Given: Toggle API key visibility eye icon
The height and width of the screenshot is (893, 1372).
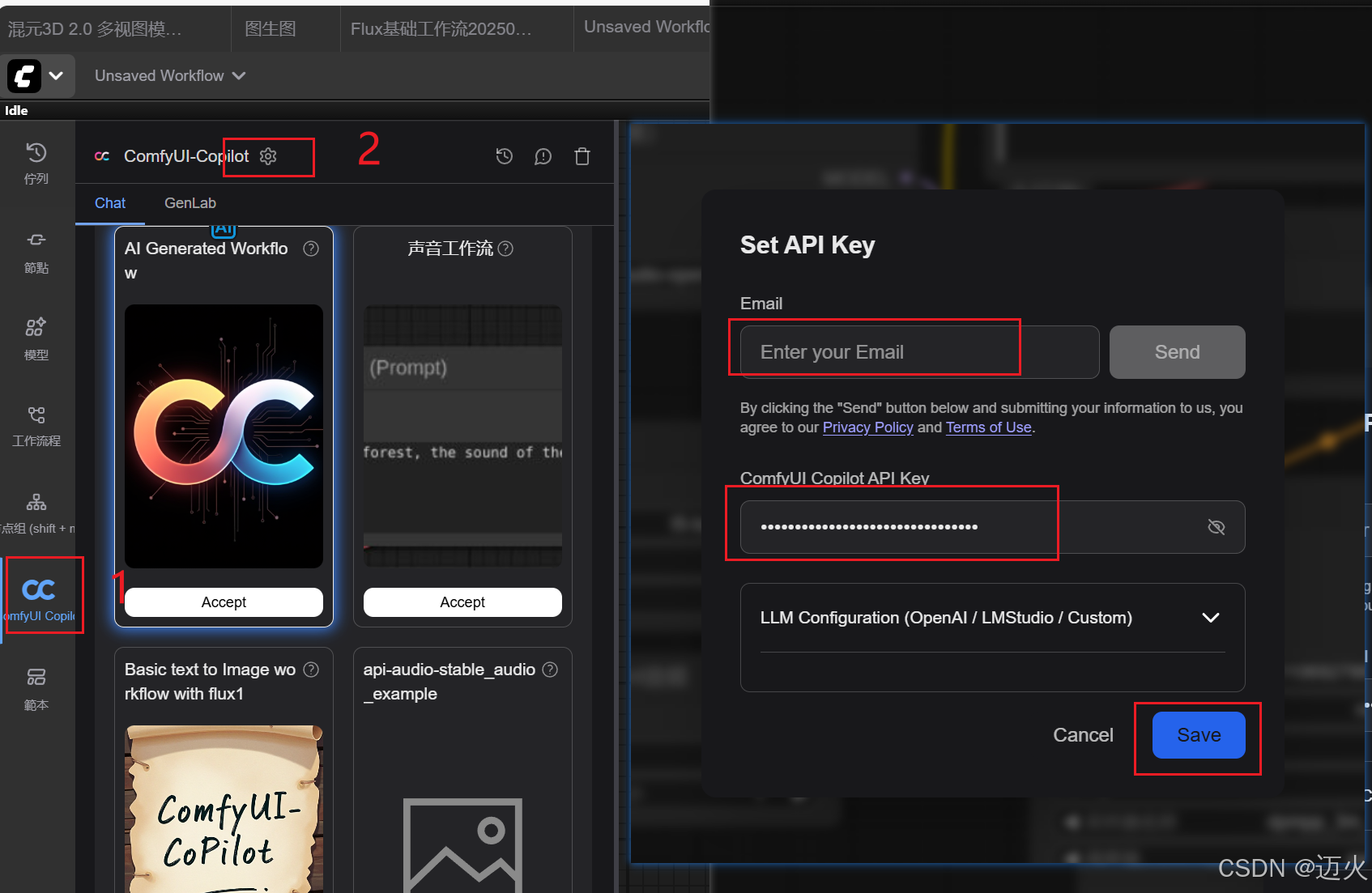Looking at the screenshot, I should (1216, 527).
